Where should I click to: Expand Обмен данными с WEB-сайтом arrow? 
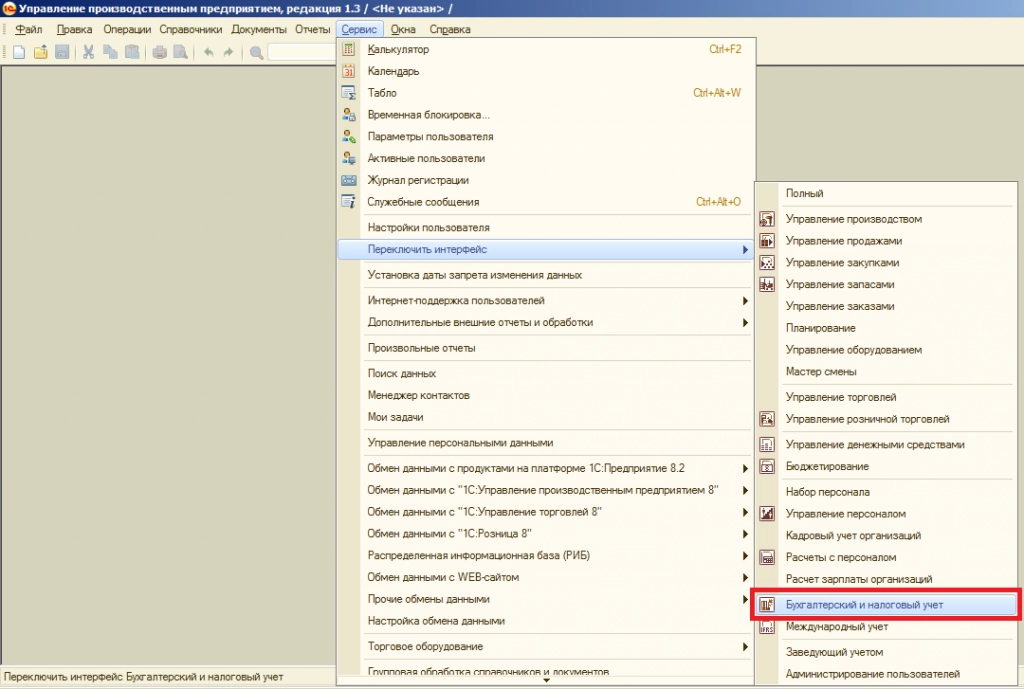point(744,577)
